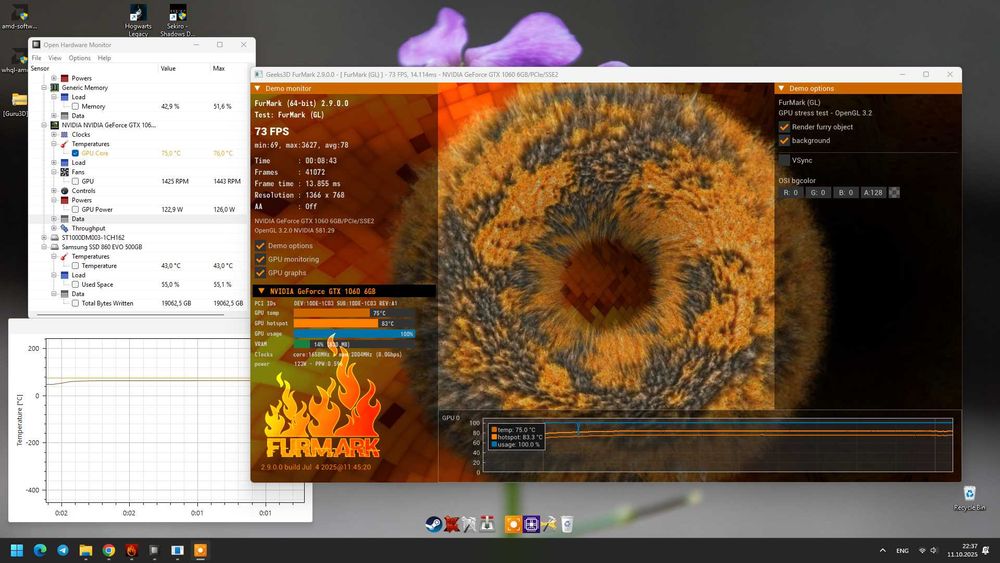Expand the Clocks node
The image size is (1000, 563).
[54, 135]
